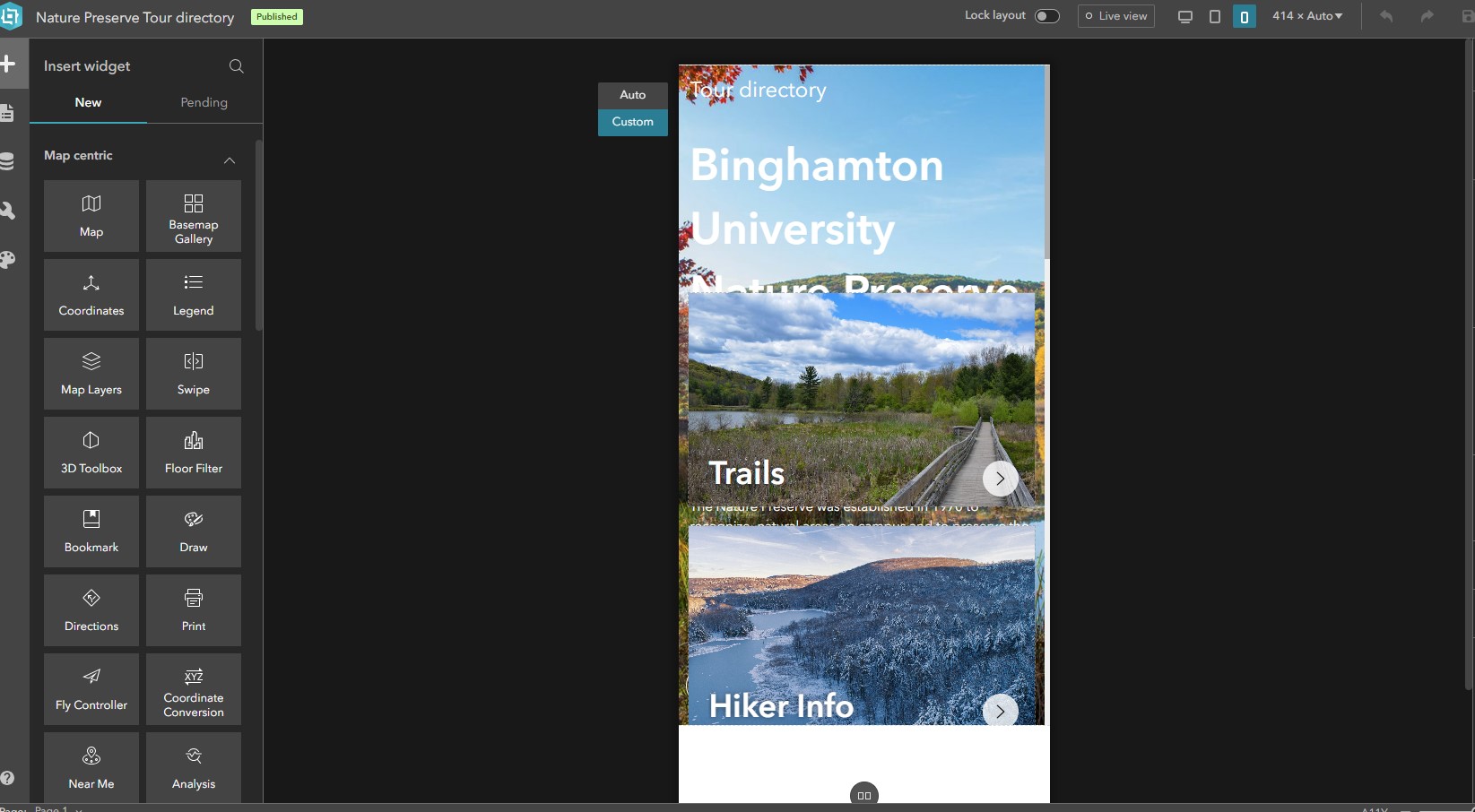1475x812 pixels.
Task: Insert the Legend widget
Action: click(x=194, y=295)
